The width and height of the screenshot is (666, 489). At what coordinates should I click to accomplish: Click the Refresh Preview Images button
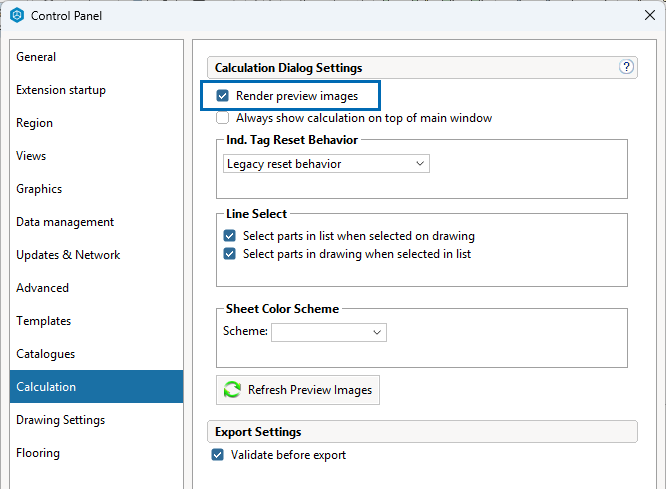point(298,390)
